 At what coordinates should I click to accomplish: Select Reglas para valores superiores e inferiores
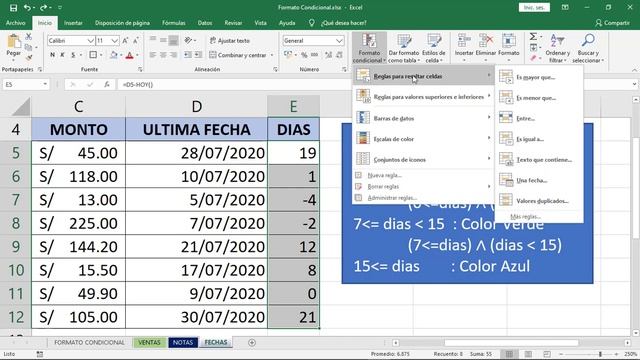click(423, 97)
